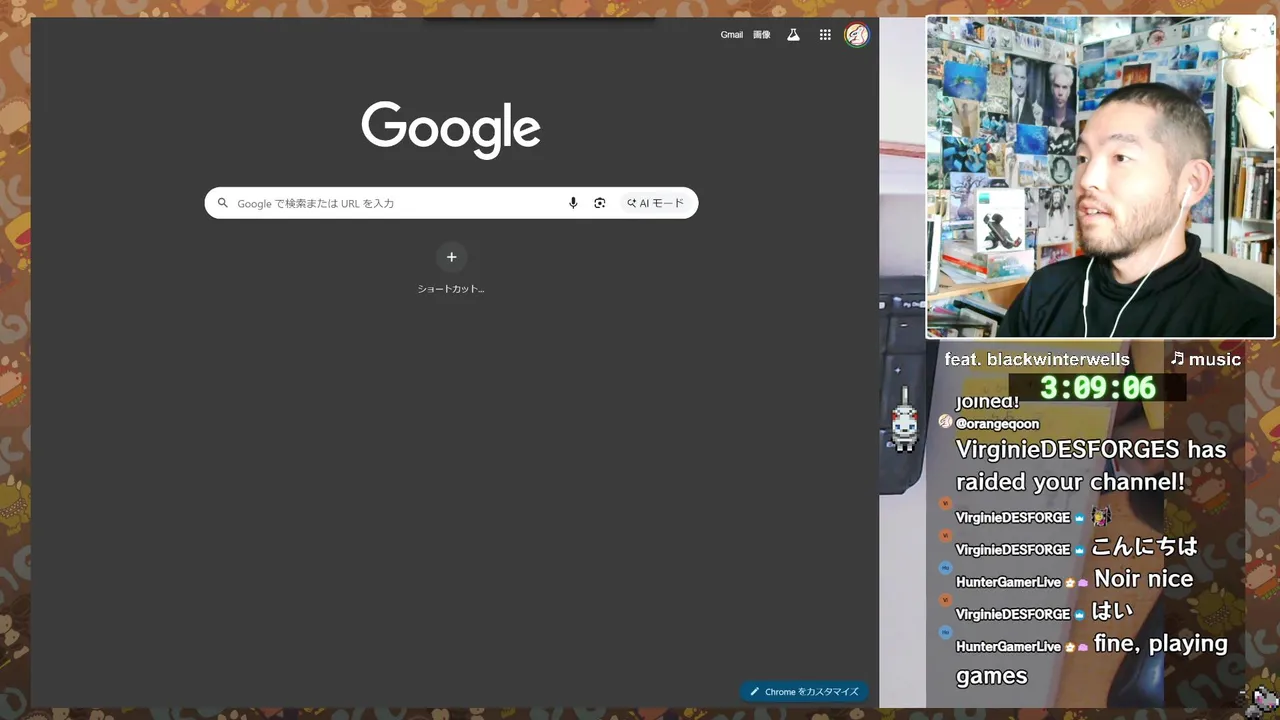
Task: Click fine, playing games chat message
Action: point(1091,659)
